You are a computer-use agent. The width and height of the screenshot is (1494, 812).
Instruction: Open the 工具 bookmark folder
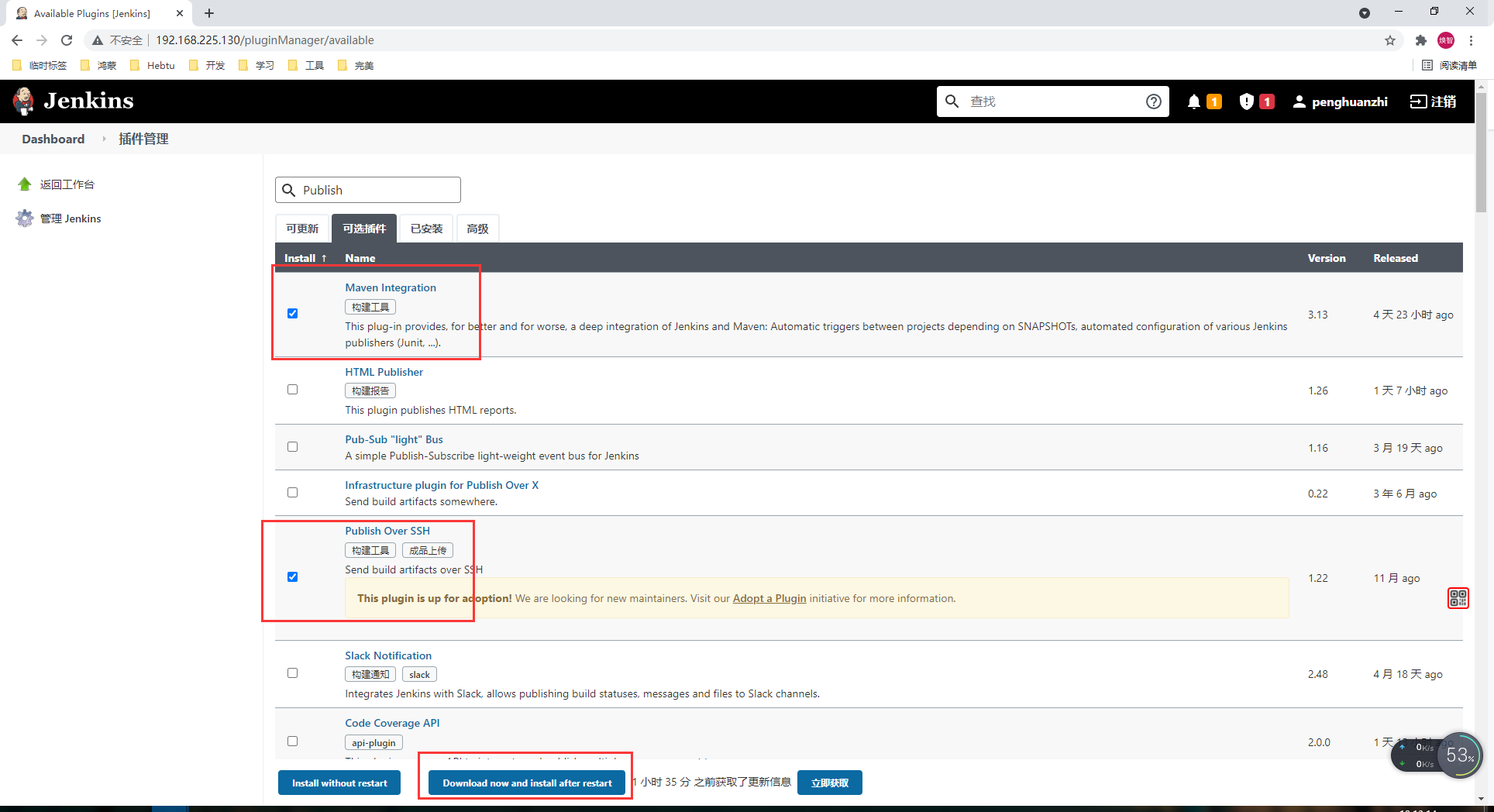[x=306, y=66]
